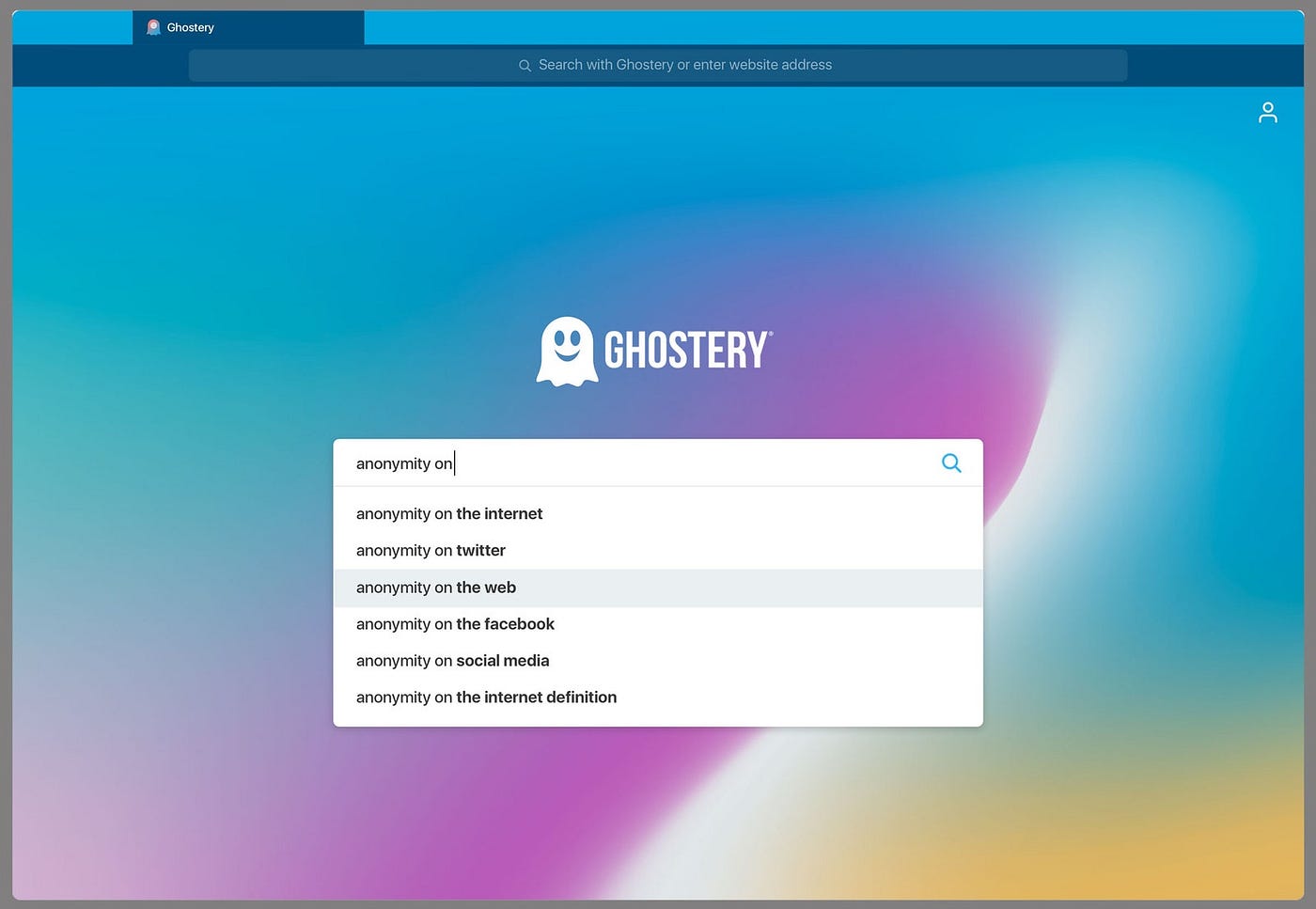Click the Ghostery ghost logo
This screenshot has height=909, width=1316.
(x=567, y=351)
